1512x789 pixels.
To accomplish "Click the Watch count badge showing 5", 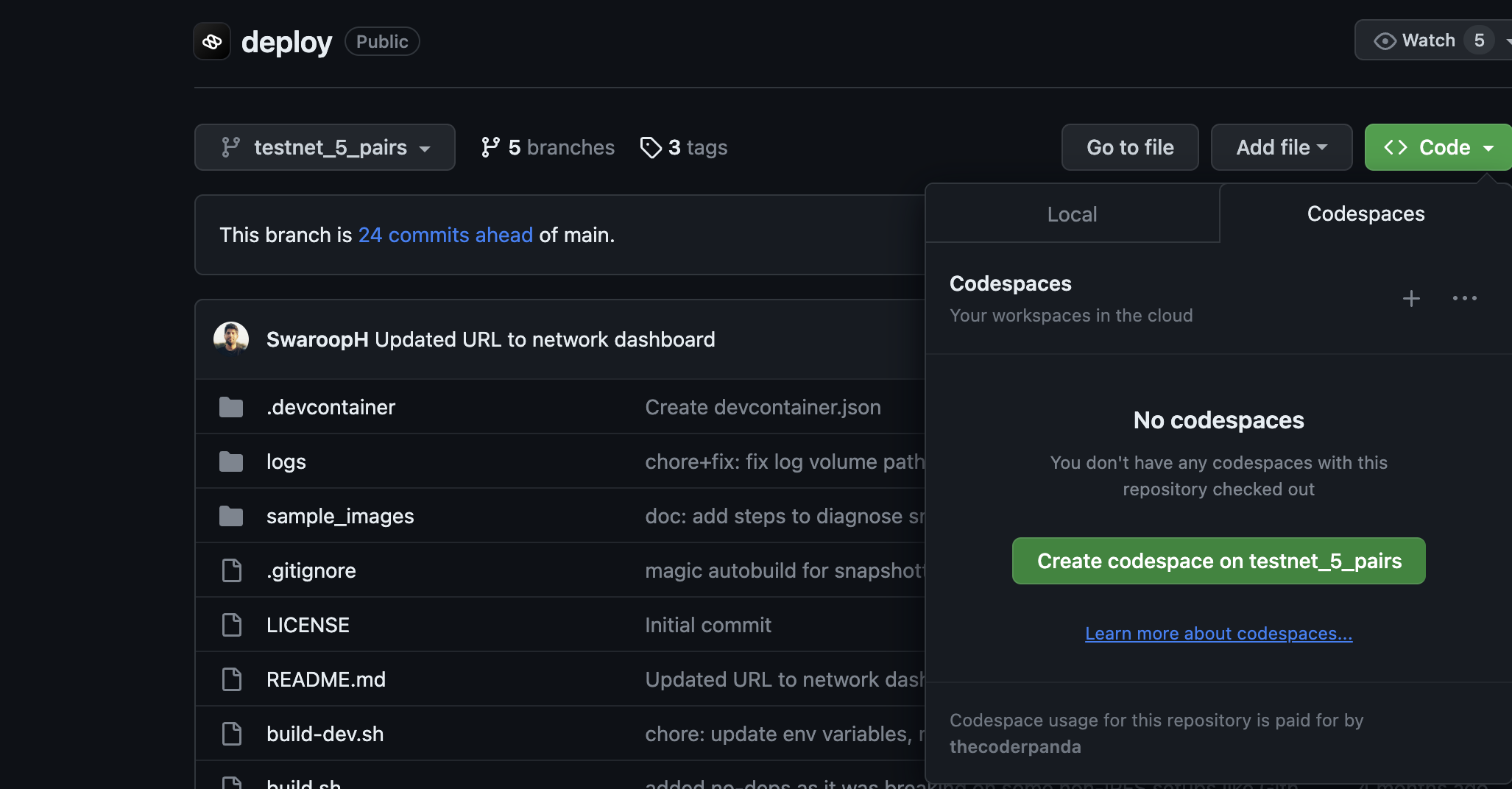I will [x=1479, y=40].
